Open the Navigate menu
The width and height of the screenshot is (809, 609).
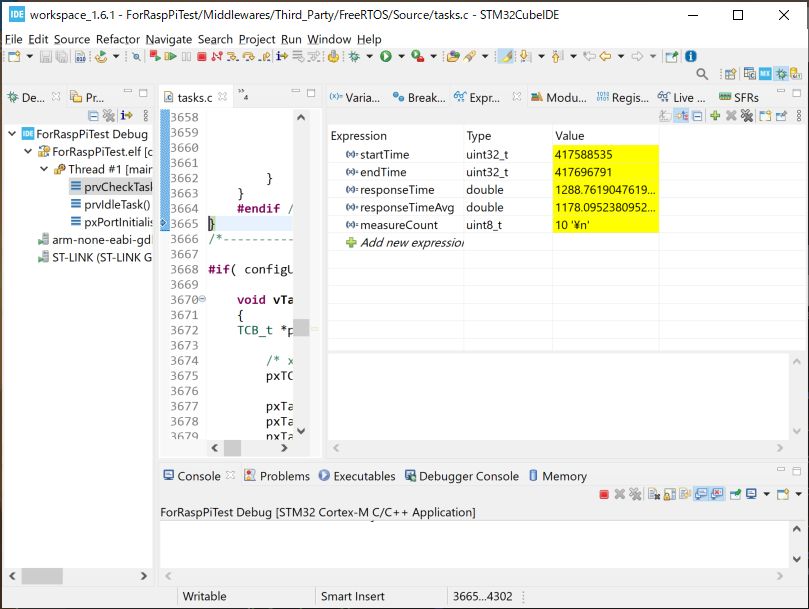[x=168, y=39]
